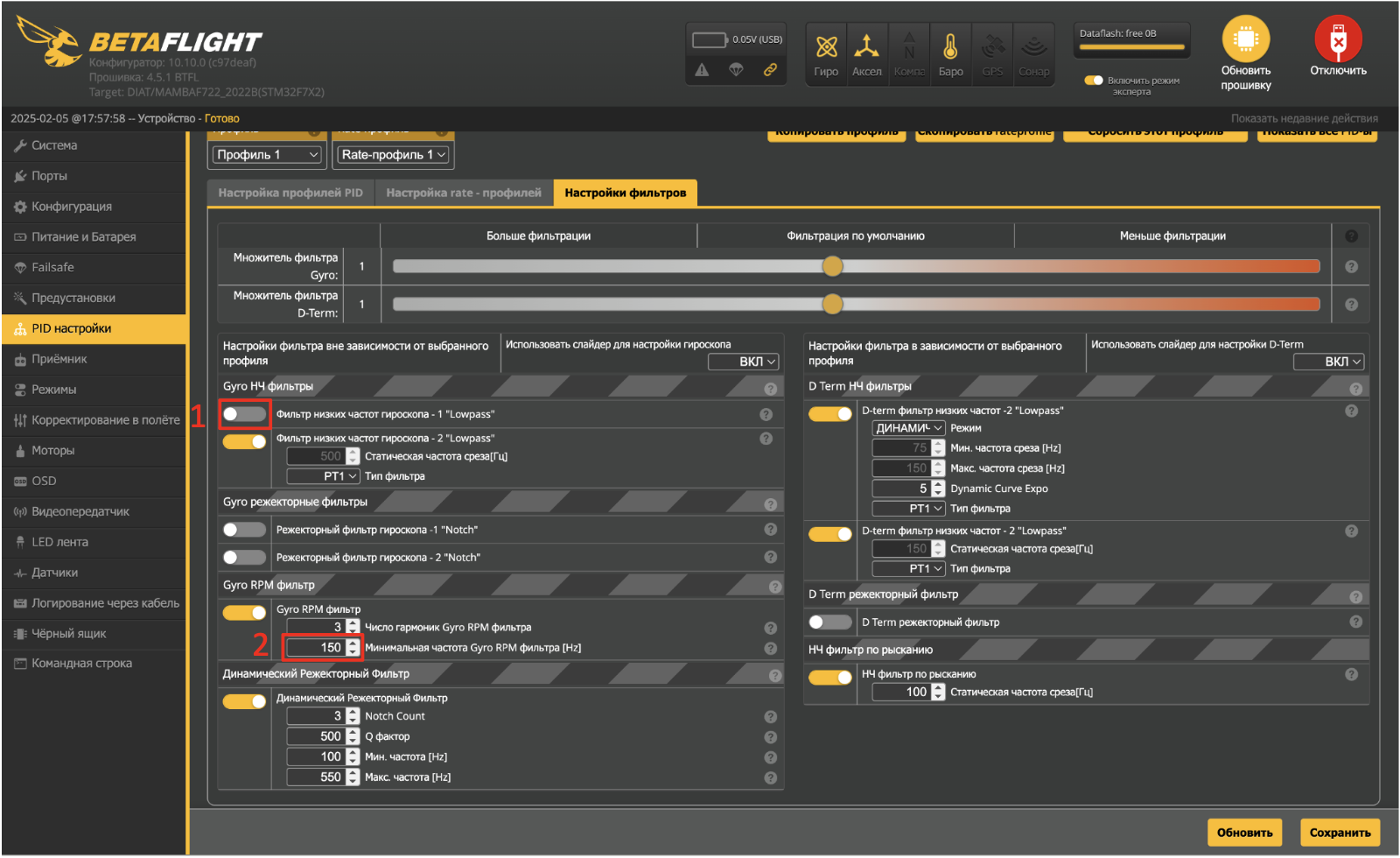Open the Profile 1 dropdown

click(267, 155)
